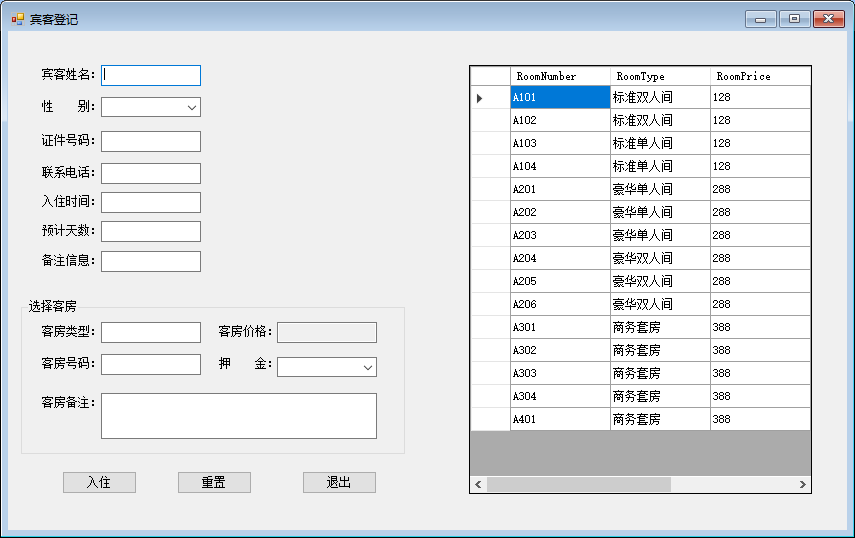Screen dimensions: 855x538
Task: Click room number A302
Action: coord(560,350)
